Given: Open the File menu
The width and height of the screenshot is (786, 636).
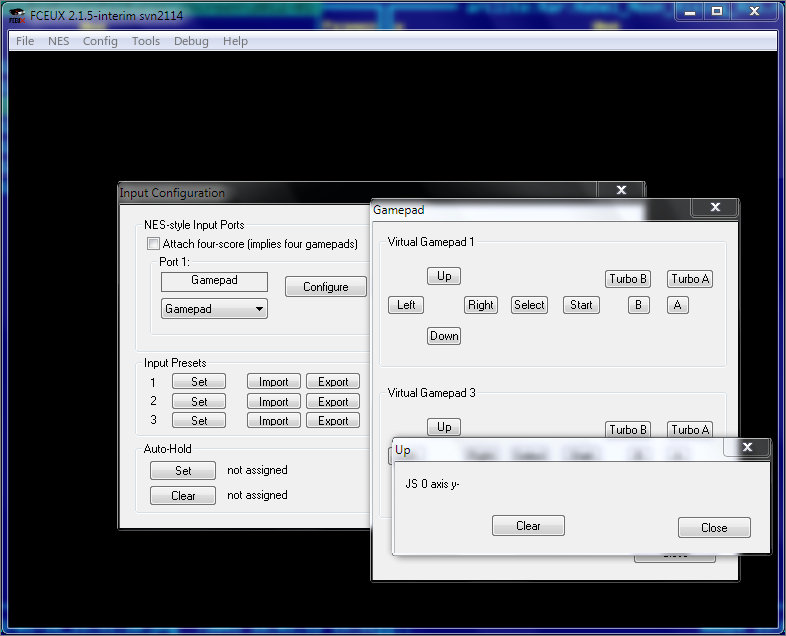Looking at the screenshot, I should [x=25, y=41].
